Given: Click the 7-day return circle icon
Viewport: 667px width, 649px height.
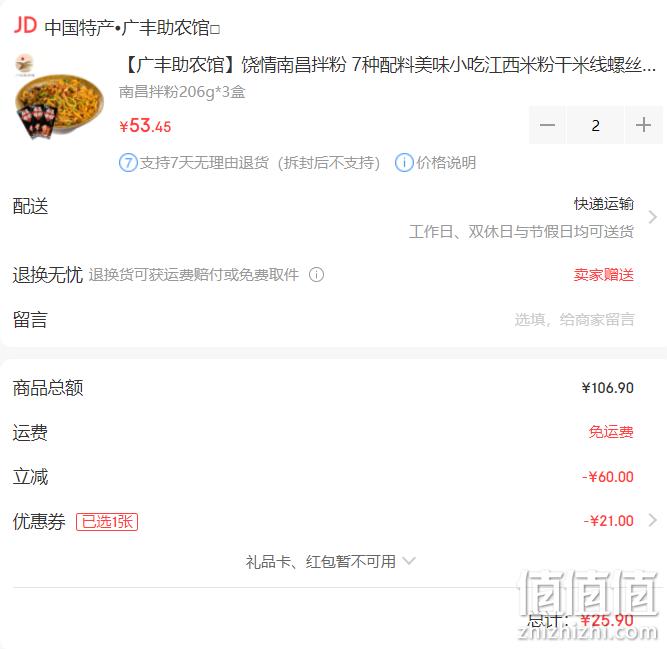Looking at the screenshot, I should (128, 163).
